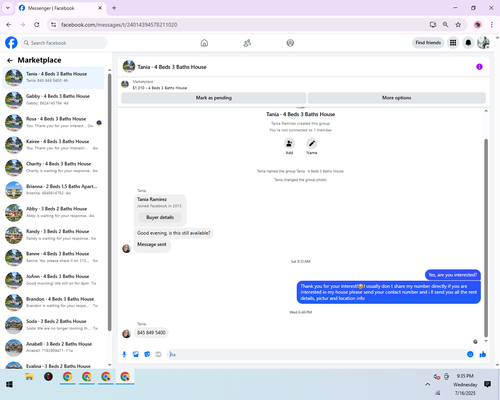
Task: Open Charity - 4 Beds 3 Baths House chat
Action: pos(53,167)
